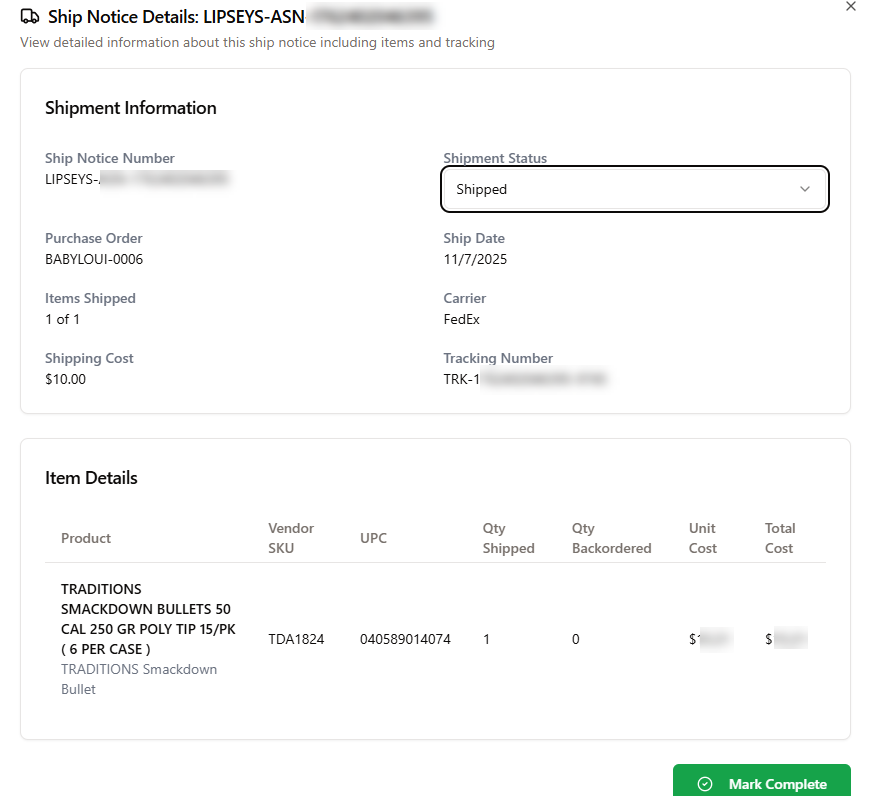This screenshot has width=872, height=796.
Task: Select purchase order BABYLOUI-0006
Action: tap(94, 259)
